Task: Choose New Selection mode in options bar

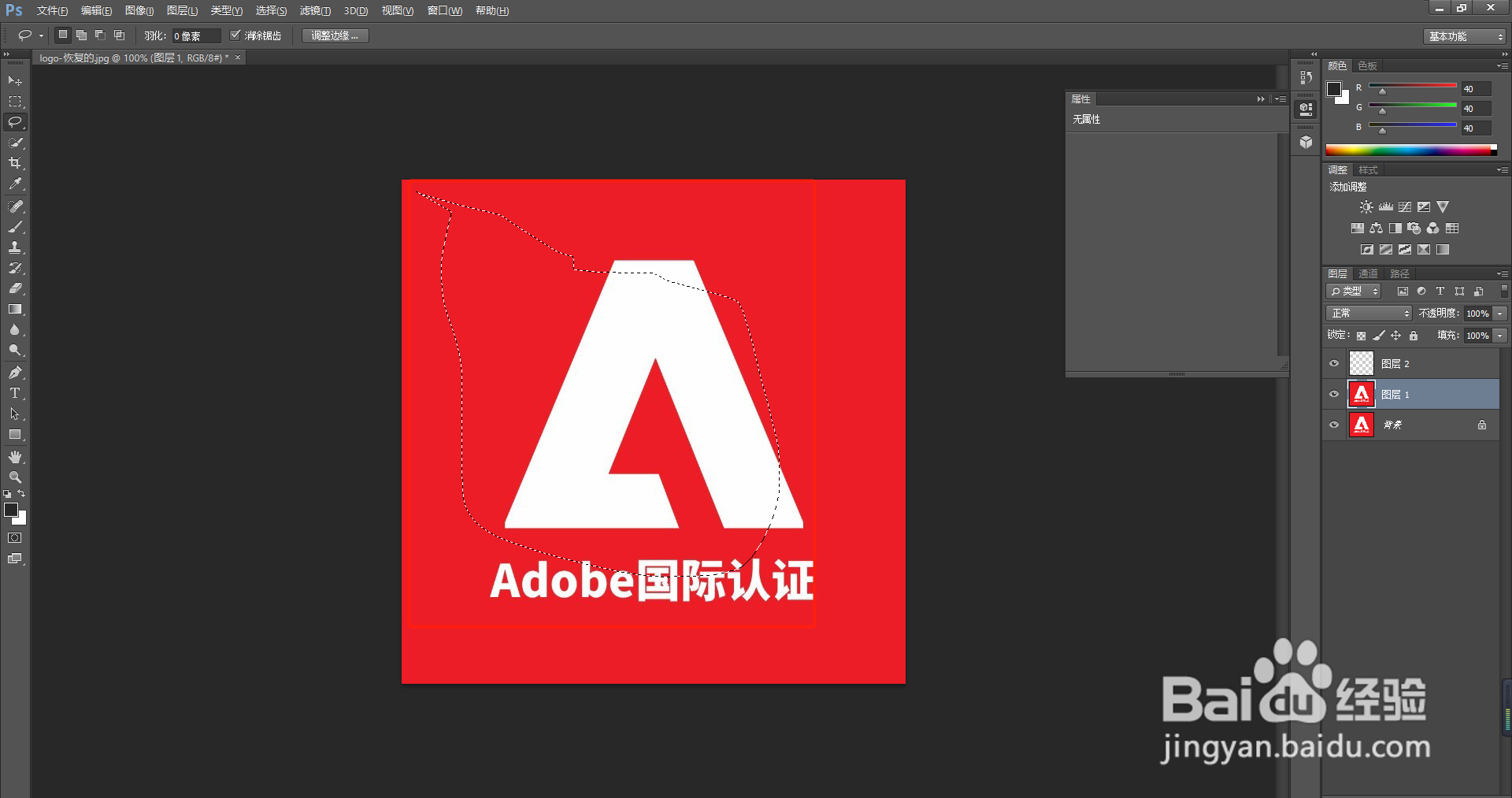Action: (x=63, y=35)
